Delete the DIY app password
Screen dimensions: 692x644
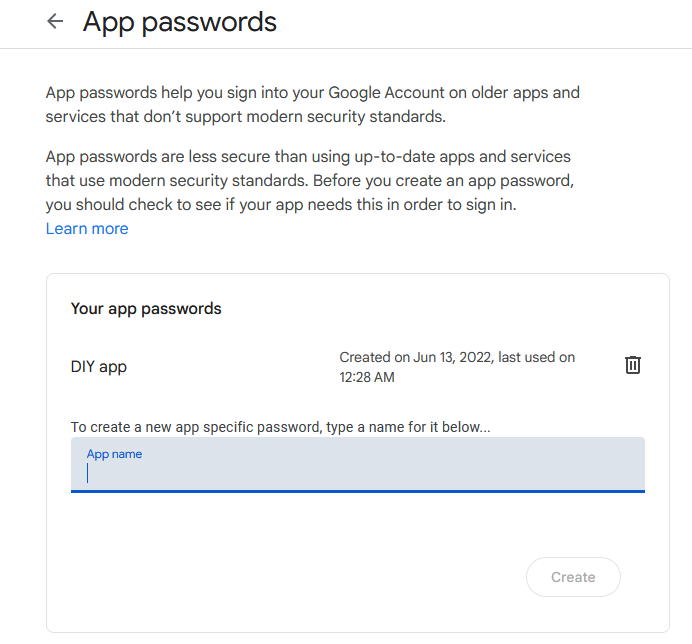[632, 365]
